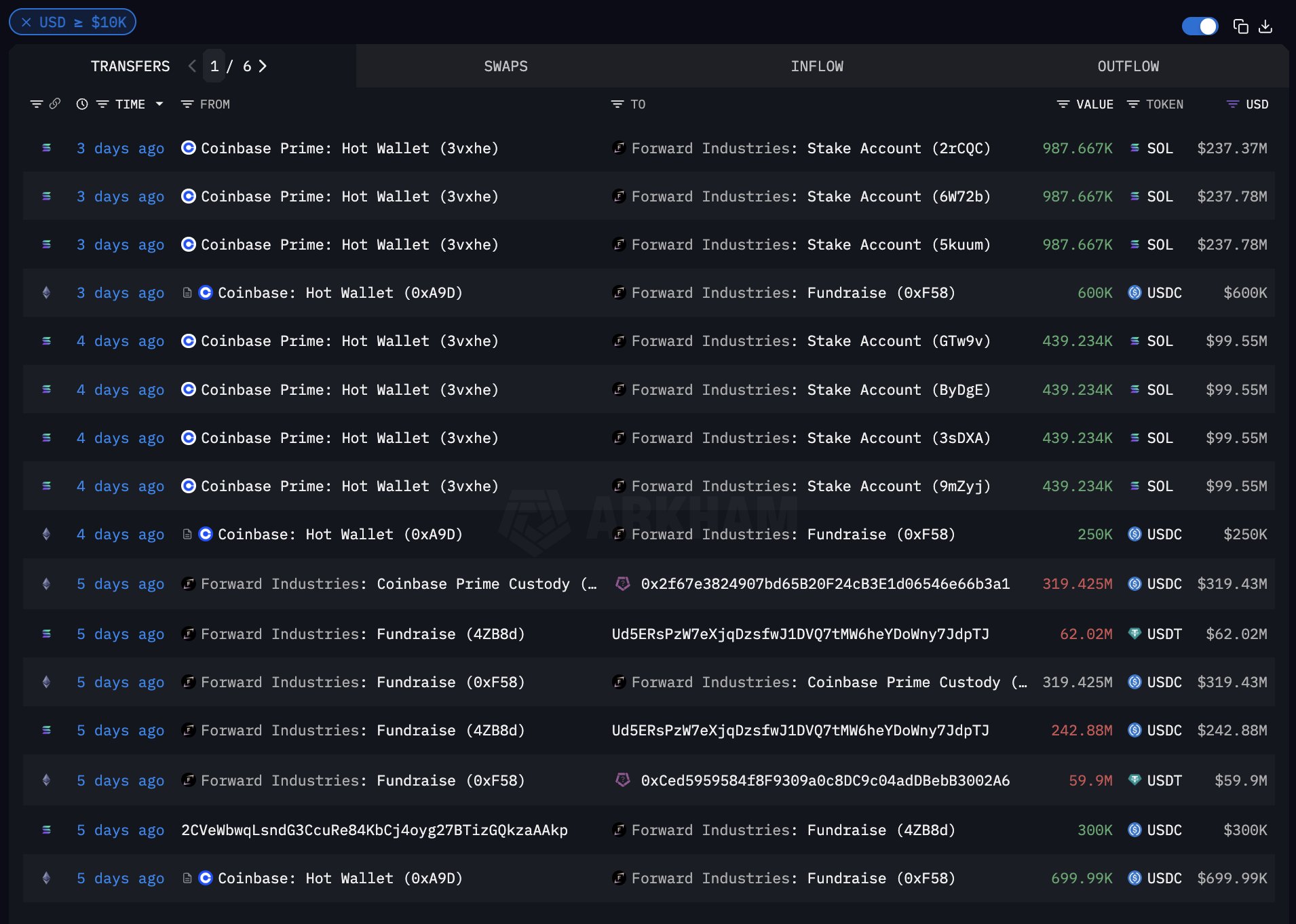
Task: Open address 0xCed5959584f8F9309a0c8DC9c04adDBebB3002A6
Action: (x=825, y=780)
